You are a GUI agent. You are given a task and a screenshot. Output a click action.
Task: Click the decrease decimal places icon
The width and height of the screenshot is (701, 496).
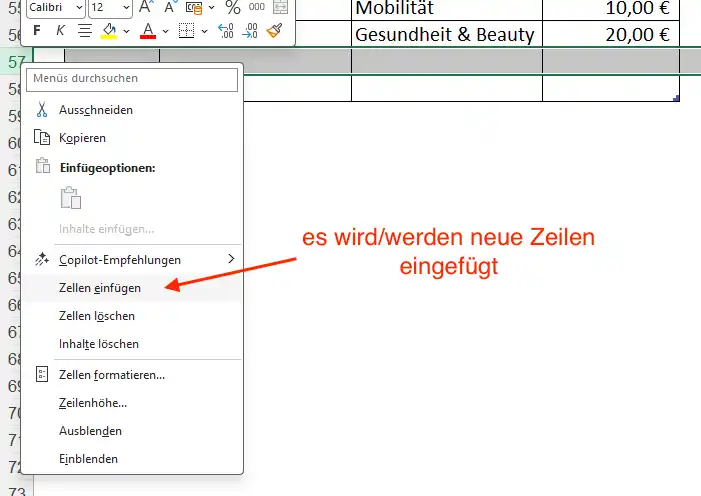[250, 31]
